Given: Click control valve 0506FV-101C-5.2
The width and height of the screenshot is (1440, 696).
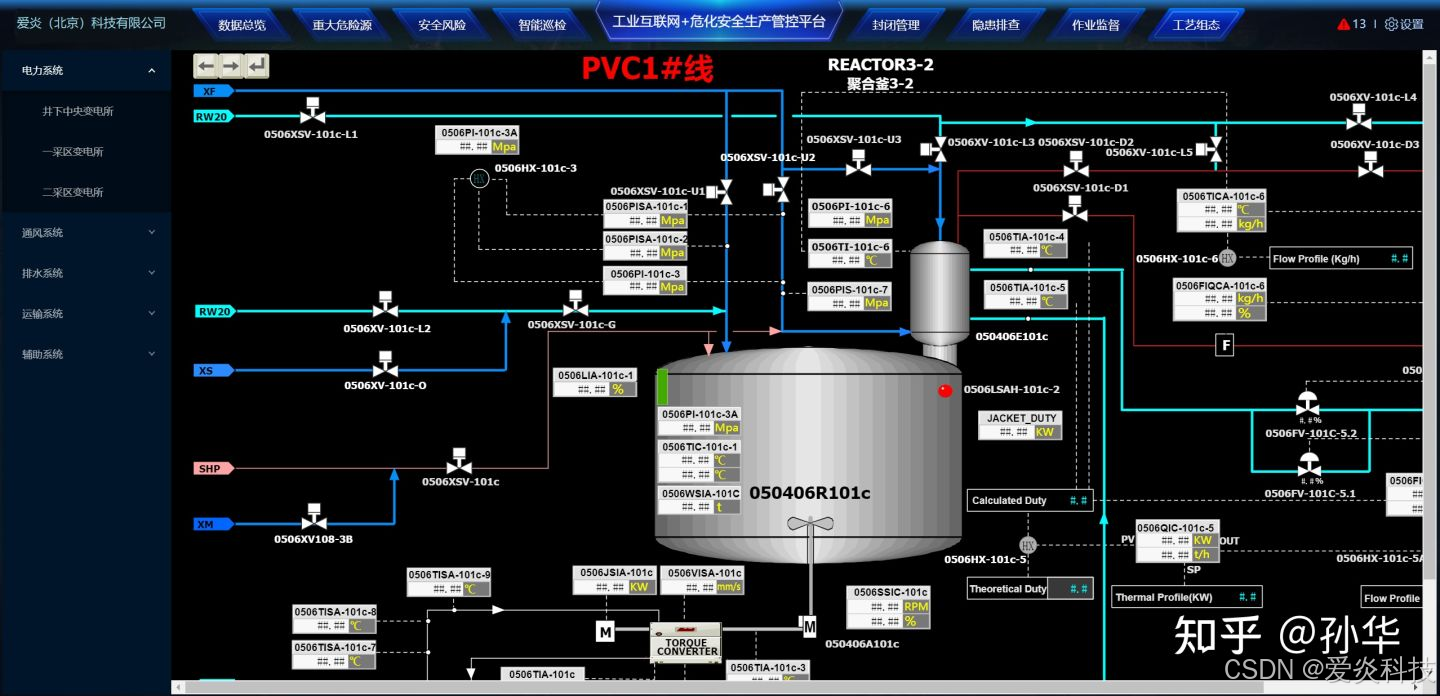Looking at the screenshot, I should (1306, 403).
